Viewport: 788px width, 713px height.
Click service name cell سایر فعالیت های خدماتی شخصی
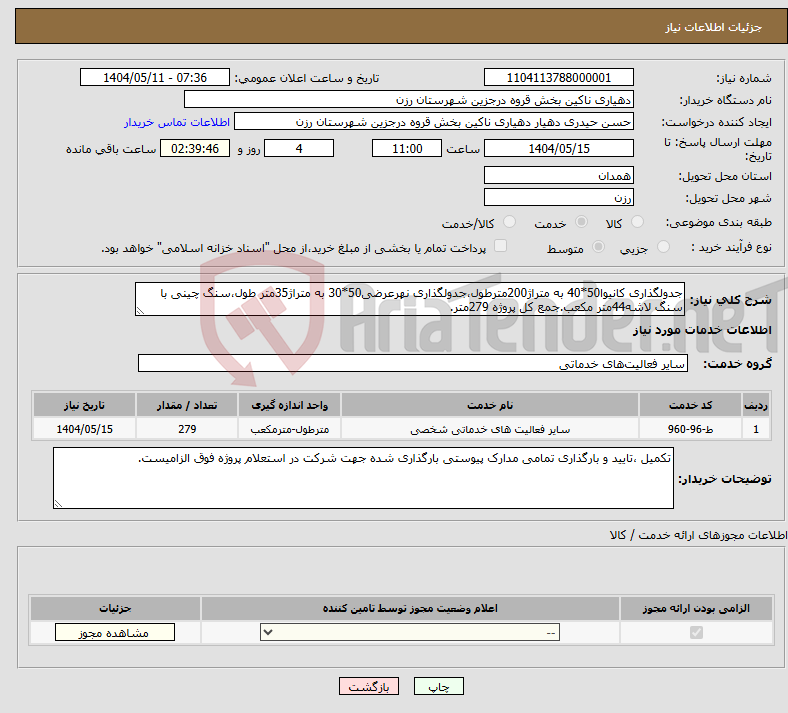click(x=489, y=429)
